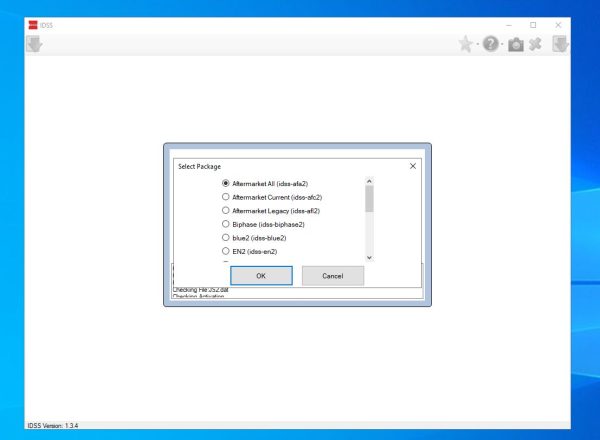Viewport: 600px width, 440px height.
Task: Close Select Package dialog with X
Action: tap(413, 166)
